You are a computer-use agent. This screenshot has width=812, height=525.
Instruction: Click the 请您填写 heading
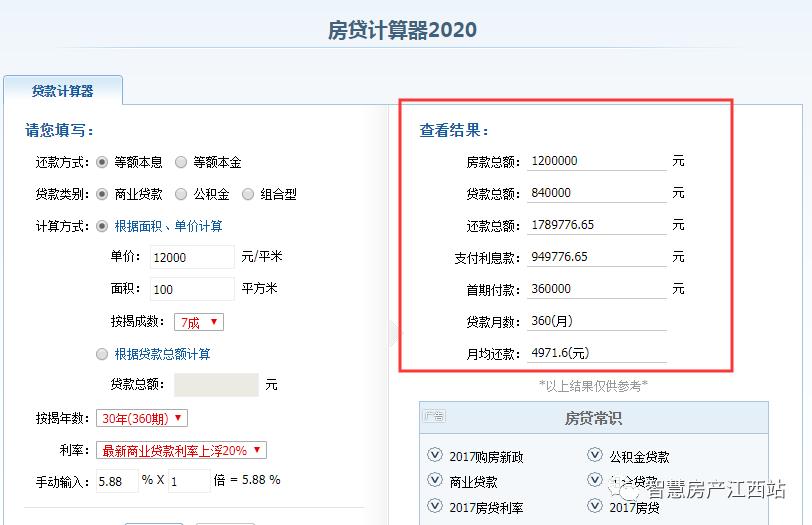click(59, 130)
